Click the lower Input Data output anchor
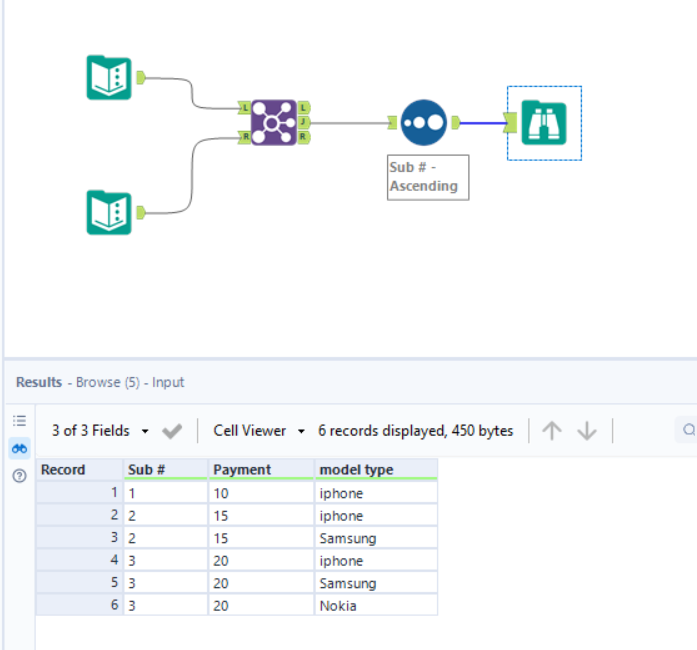The height and width of the screenshot is (650, 697). (x=140, y=213)
